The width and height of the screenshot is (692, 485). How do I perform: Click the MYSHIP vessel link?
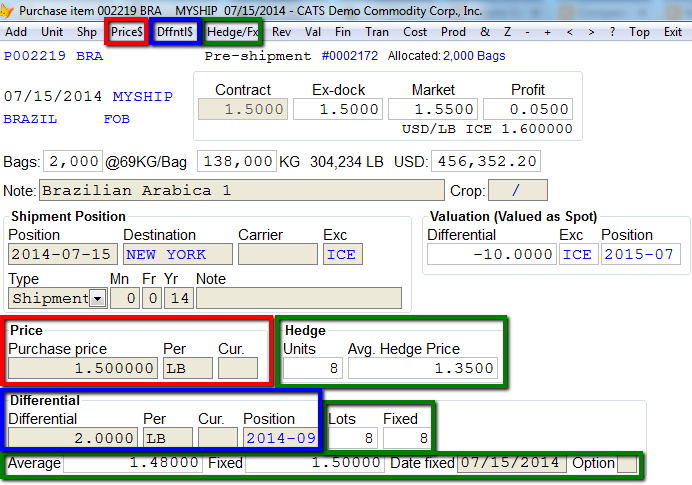143,97
